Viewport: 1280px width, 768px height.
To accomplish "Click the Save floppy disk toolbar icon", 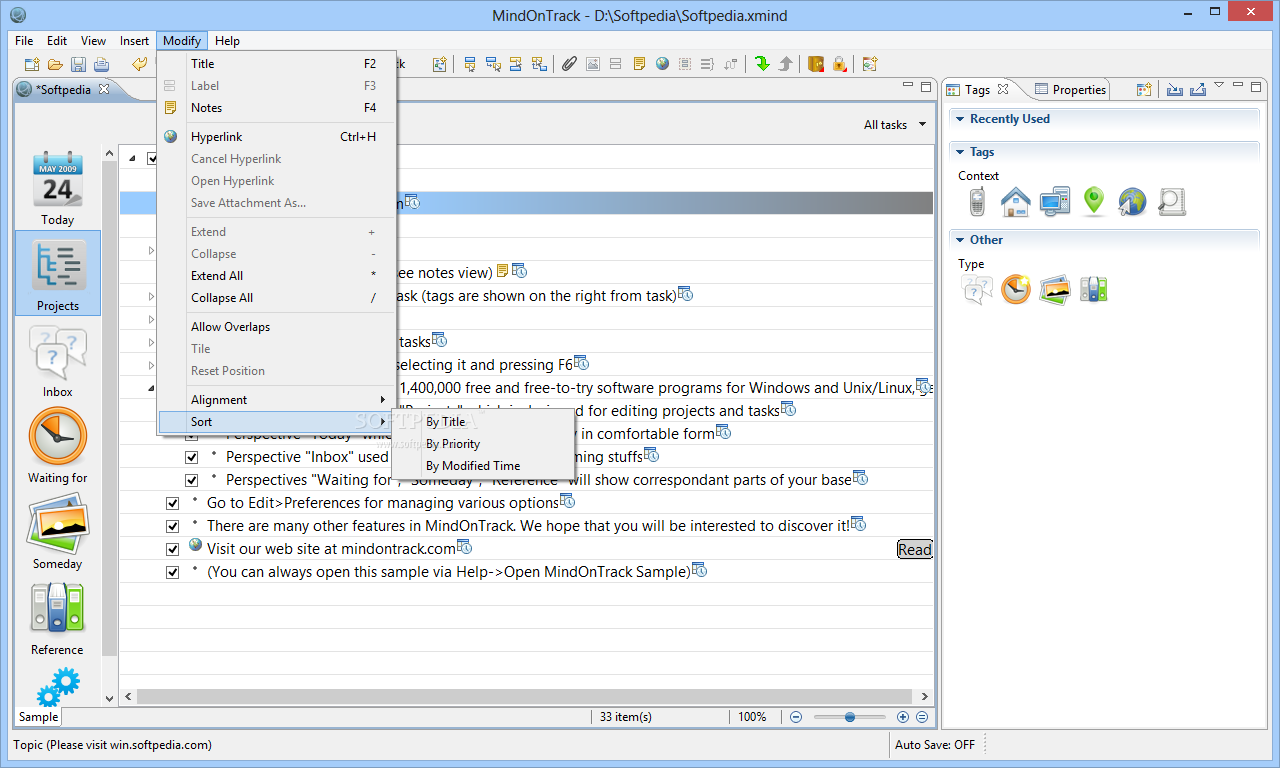I will click(78, 64).
